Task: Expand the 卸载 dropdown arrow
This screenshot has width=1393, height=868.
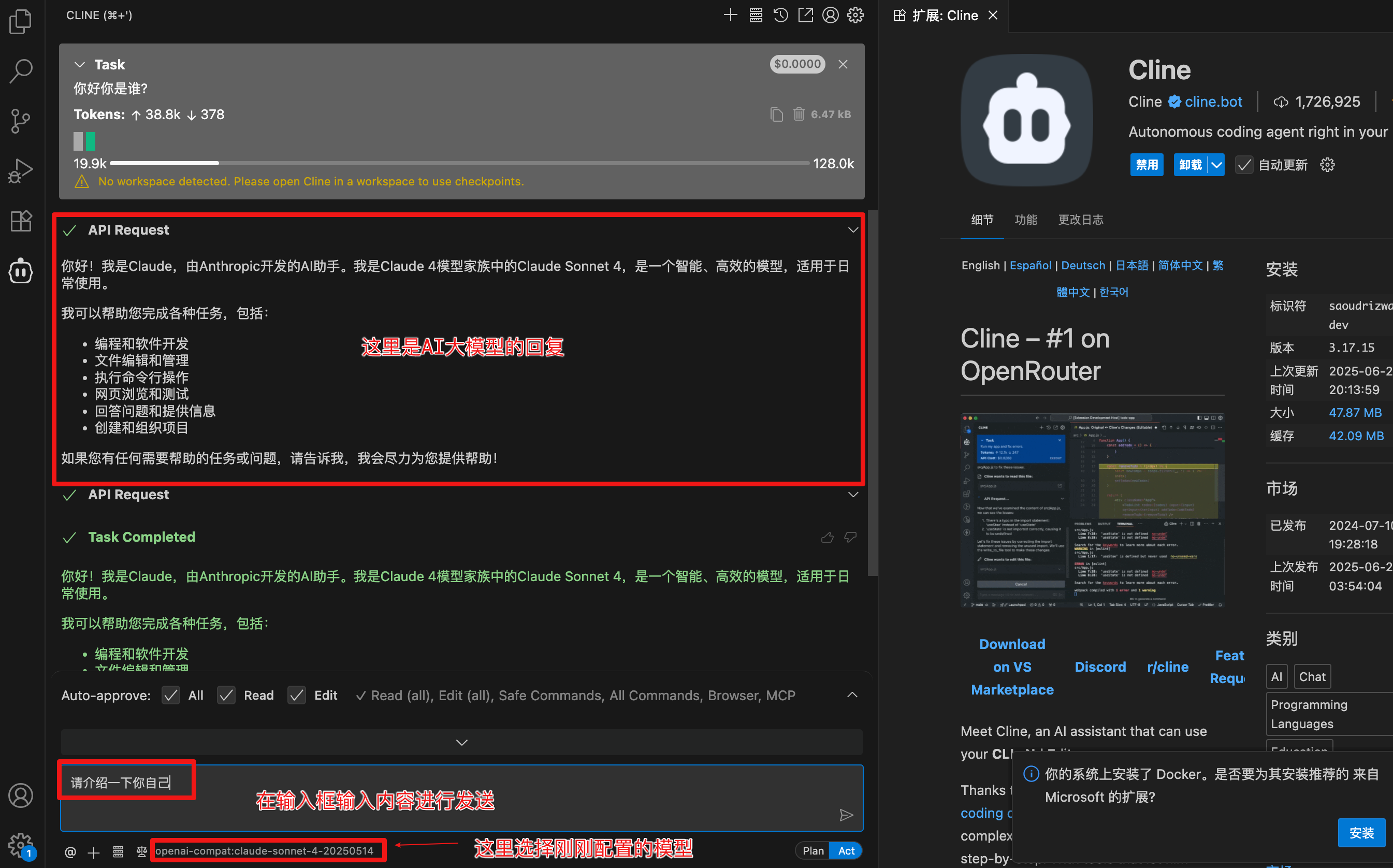Action: [x=1216, y=165]
